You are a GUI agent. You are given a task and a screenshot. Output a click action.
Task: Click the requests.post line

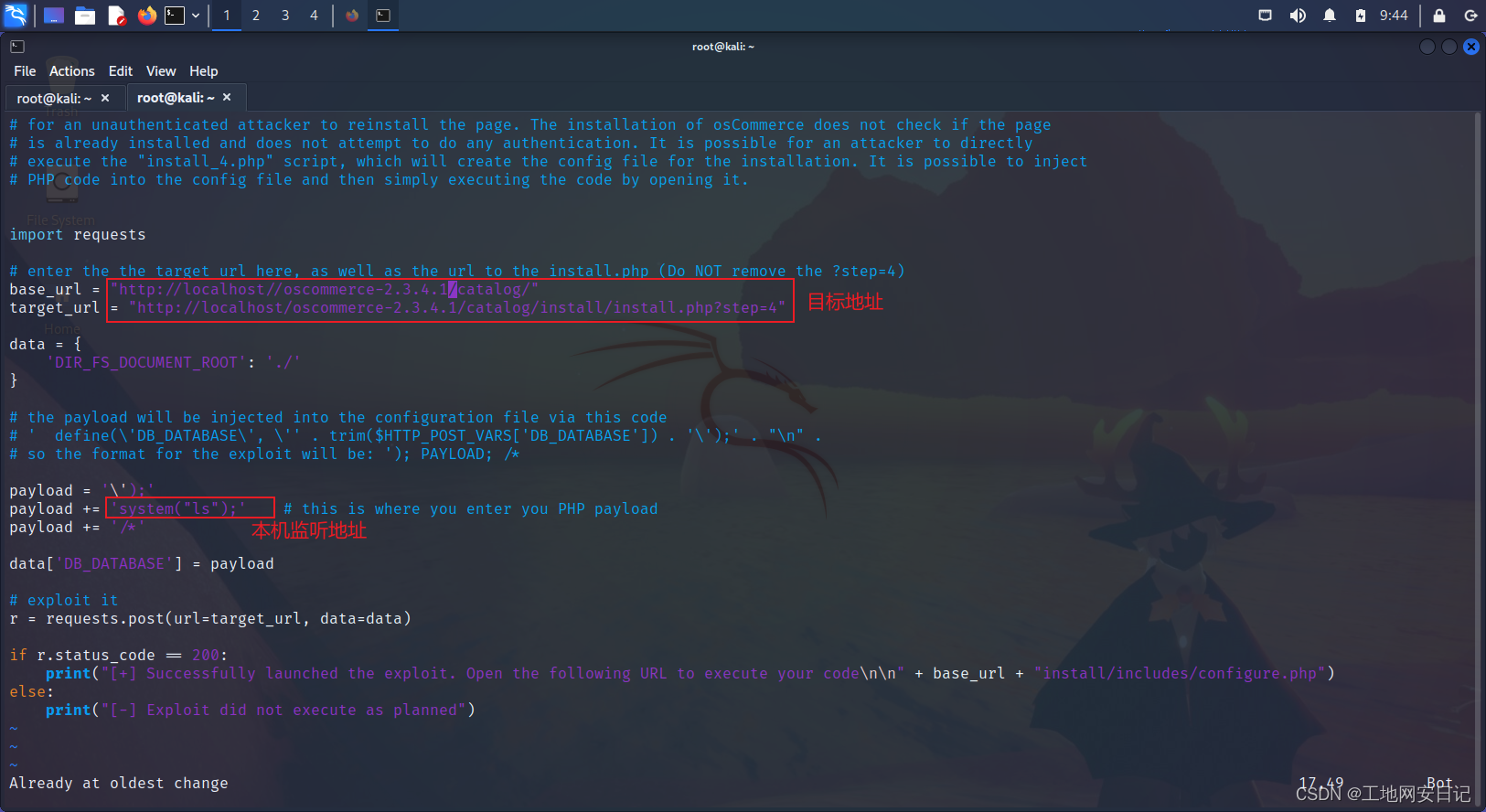210,619
